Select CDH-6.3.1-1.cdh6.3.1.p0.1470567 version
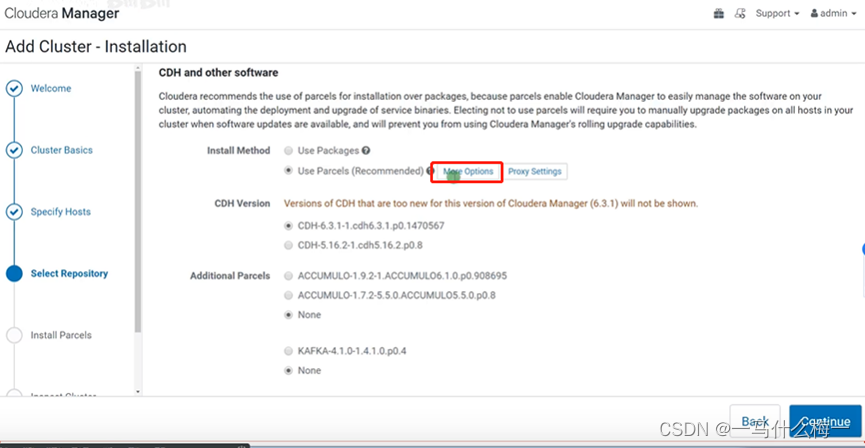This screenshot has height=448, width=865. pyautogui.click(x=288, y=226)
